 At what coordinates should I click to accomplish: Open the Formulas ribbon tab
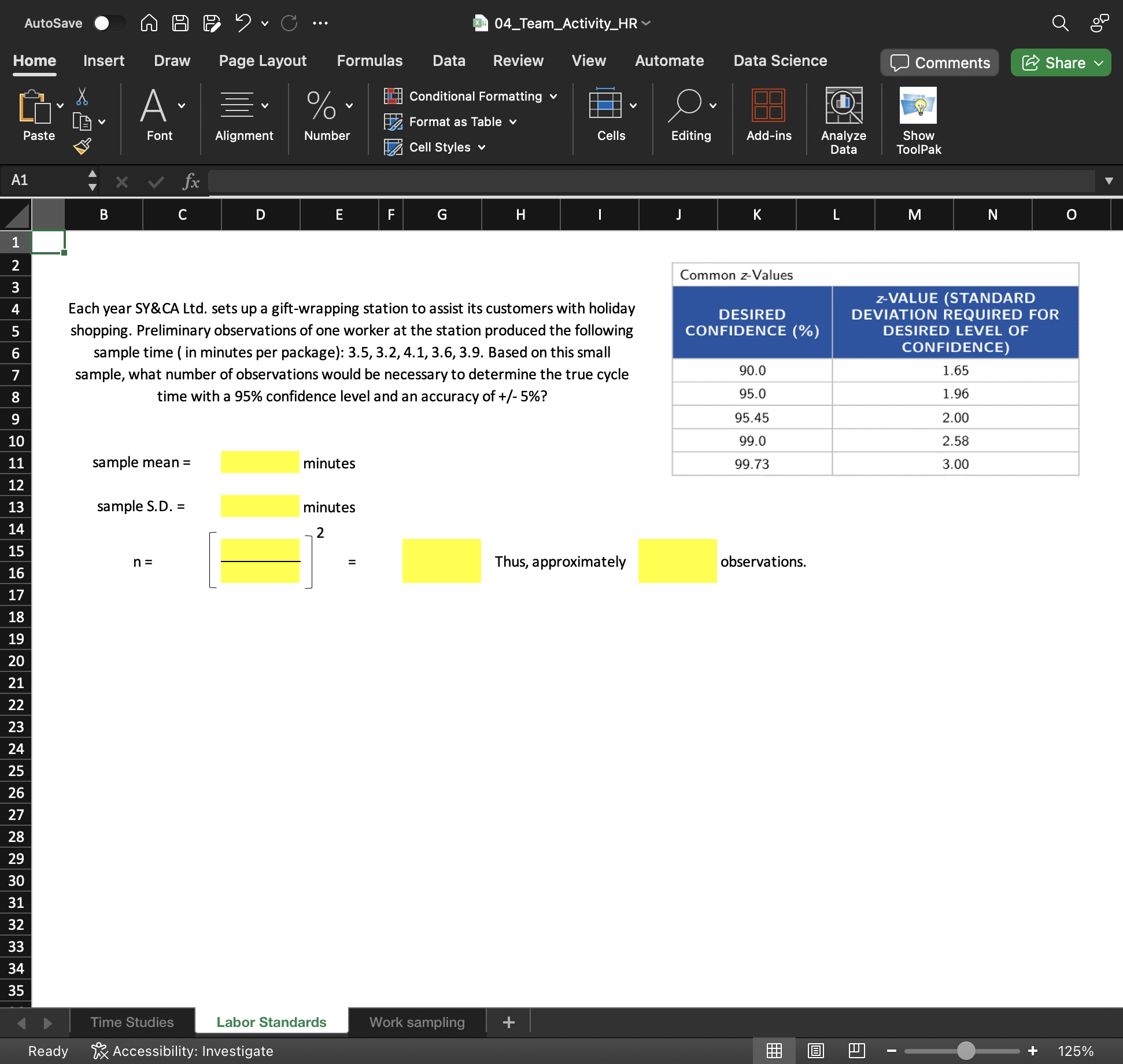click(x=370, y=61)
